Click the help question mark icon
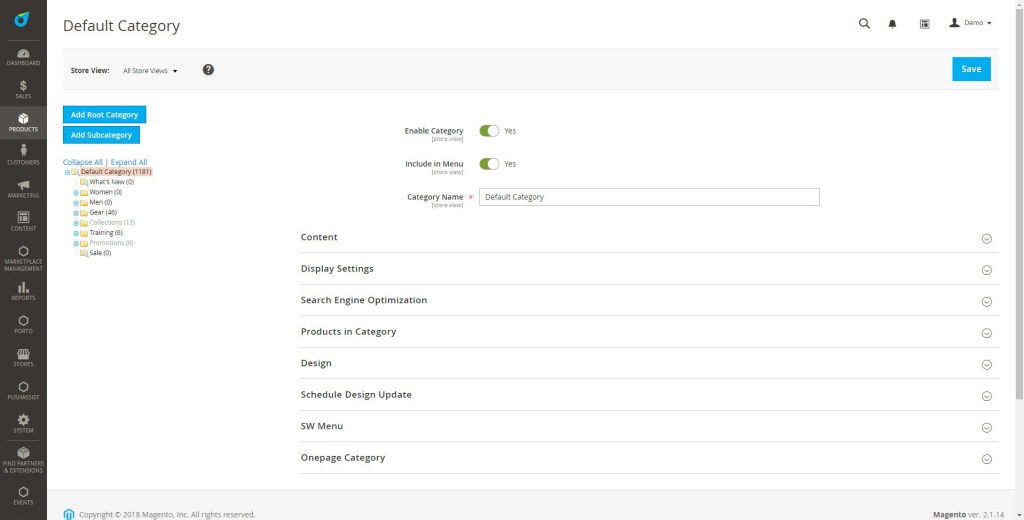 208,69
